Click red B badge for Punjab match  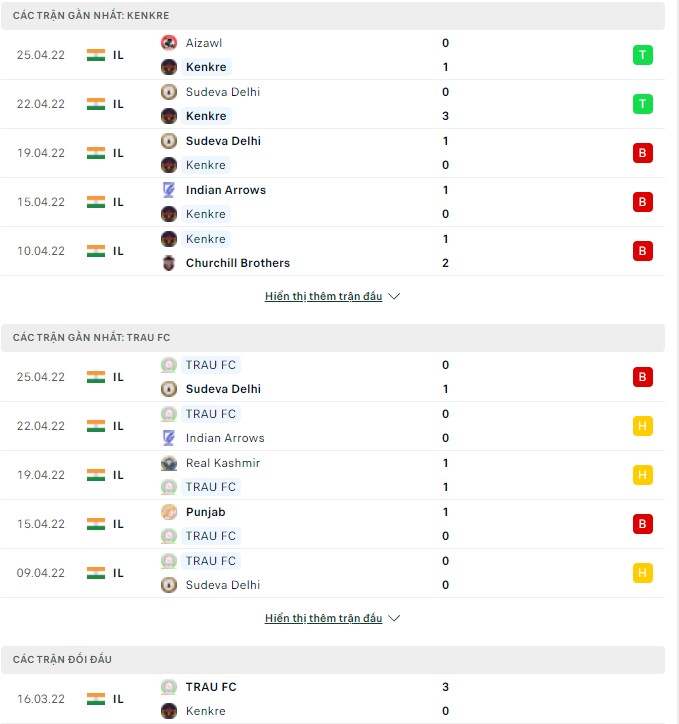pyautogui.click(x=643, y=524)
